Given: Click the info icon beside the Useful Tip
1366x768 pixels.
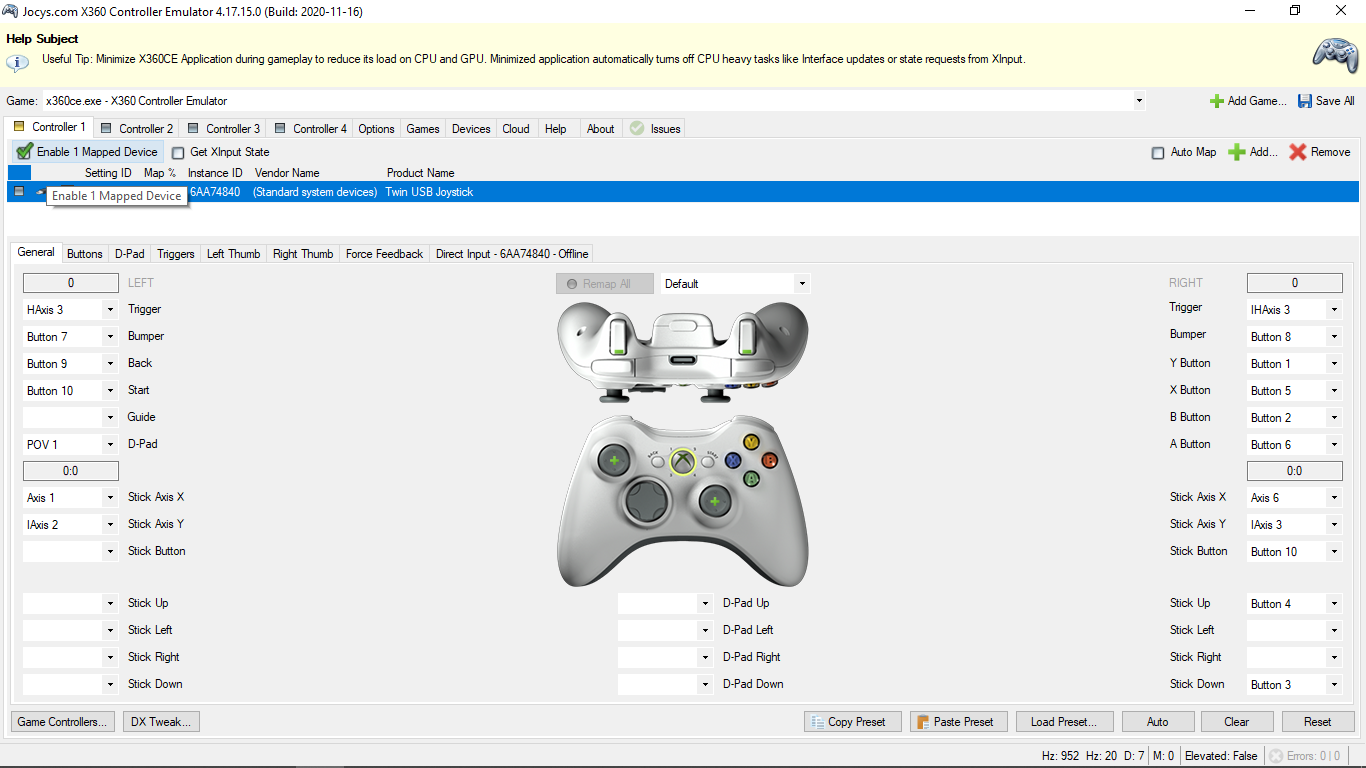Looking at the screenshot, I should 17,62.
